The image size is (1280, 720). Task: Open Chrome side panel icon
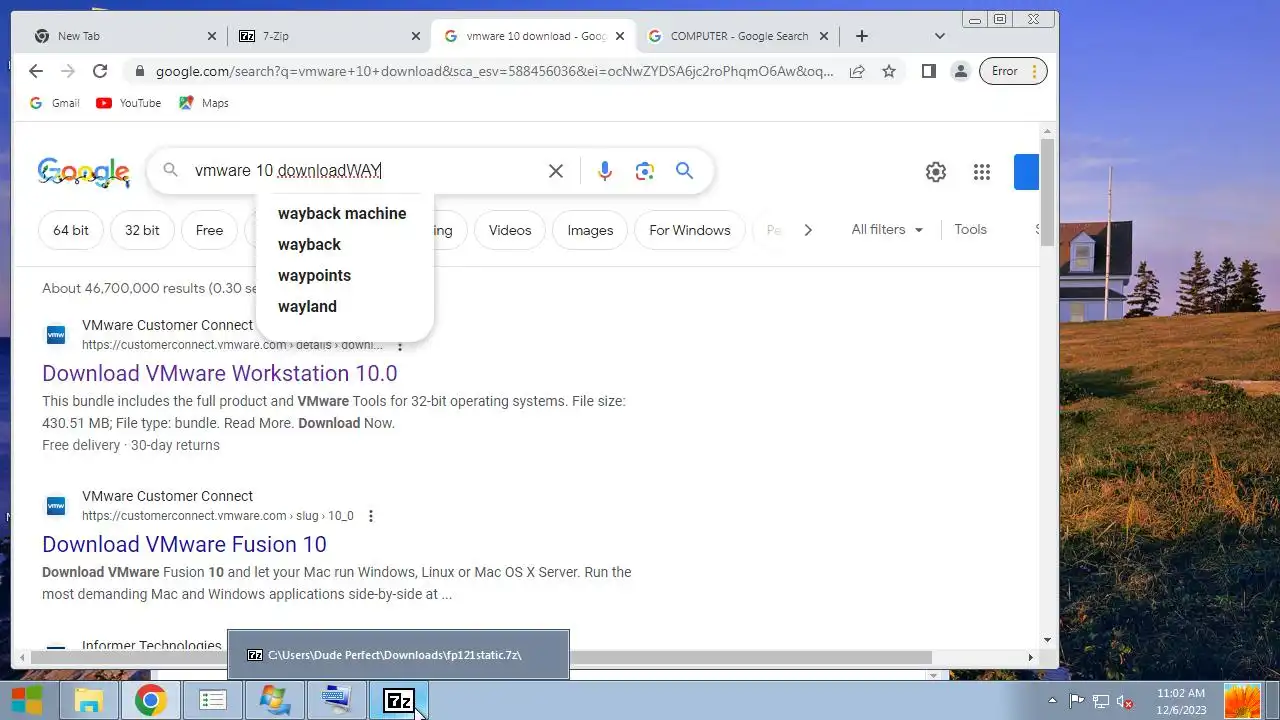click(929, 71)
